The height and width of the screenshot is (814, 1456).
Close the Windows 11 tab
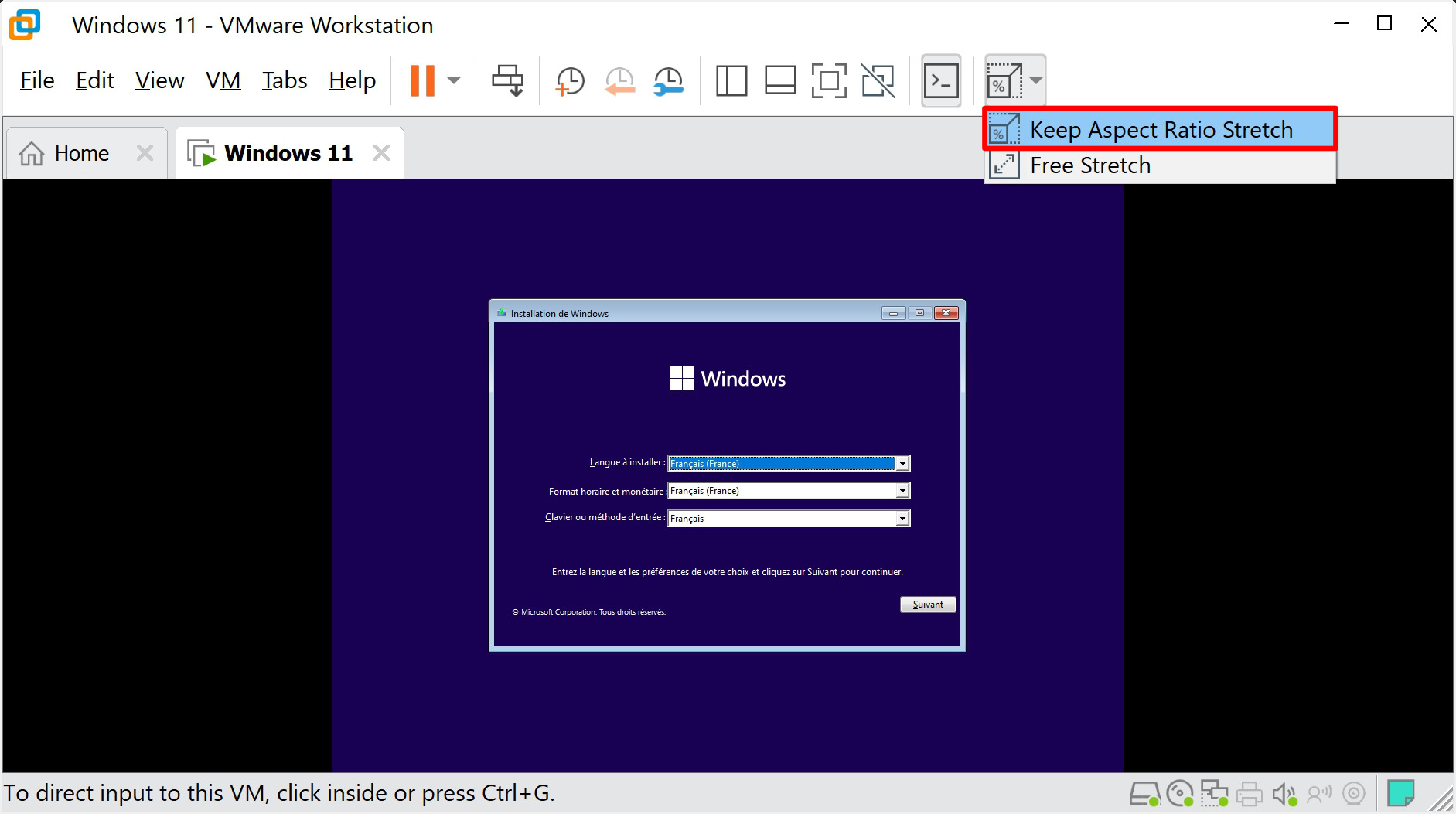point(381,153)
